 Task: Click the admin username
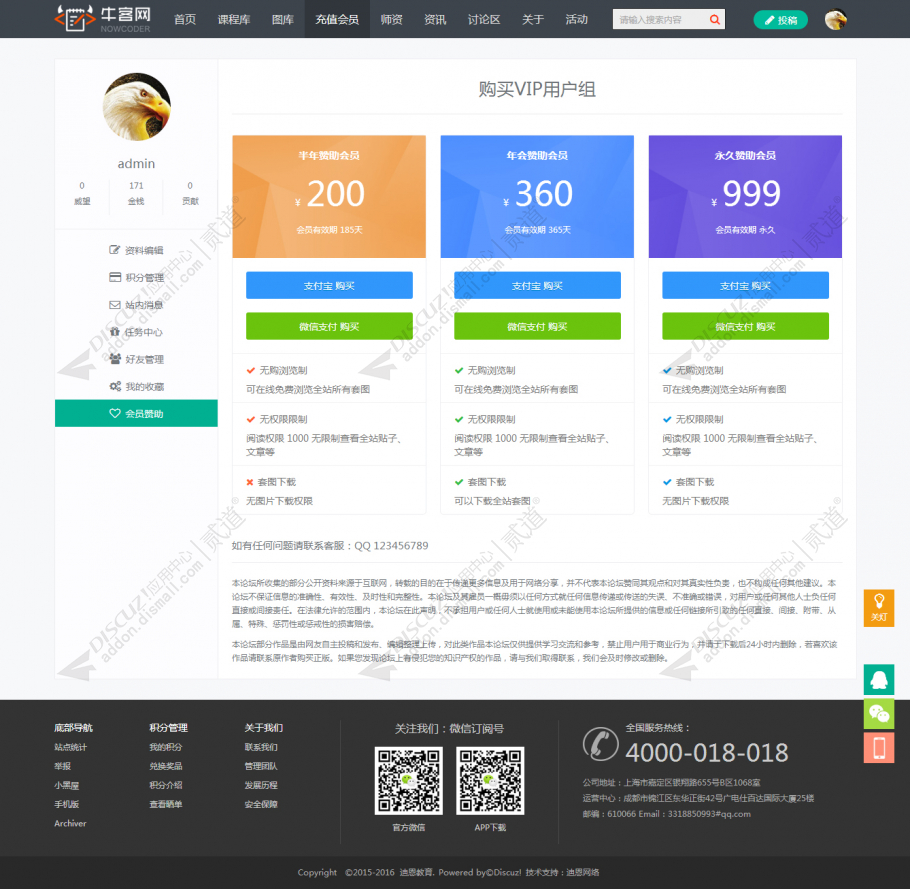[136, 164]
